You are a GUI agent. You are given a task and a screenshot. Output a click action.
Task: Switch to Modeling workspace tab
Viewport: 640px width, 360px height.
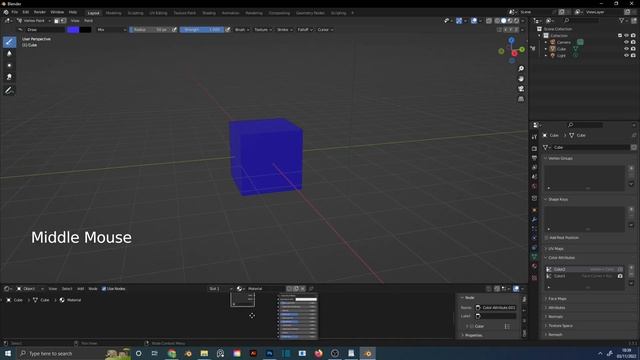[113, 13]
